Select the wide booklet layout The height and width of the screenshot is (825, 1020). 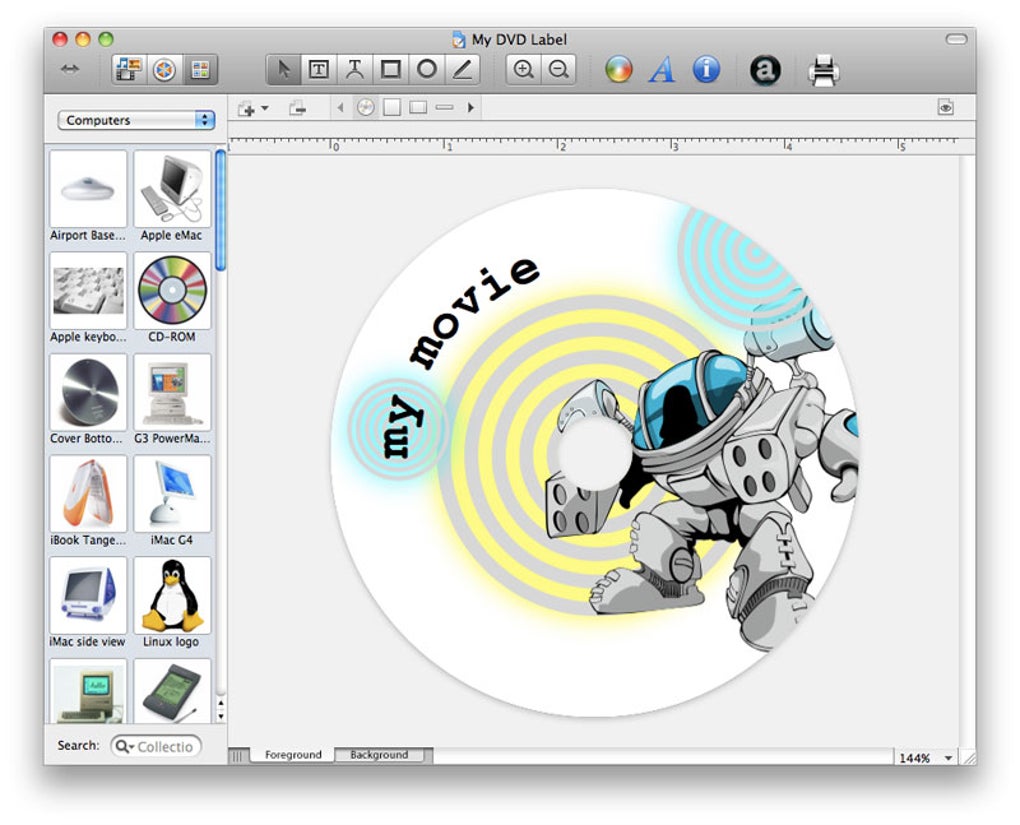tap(418, 107)
